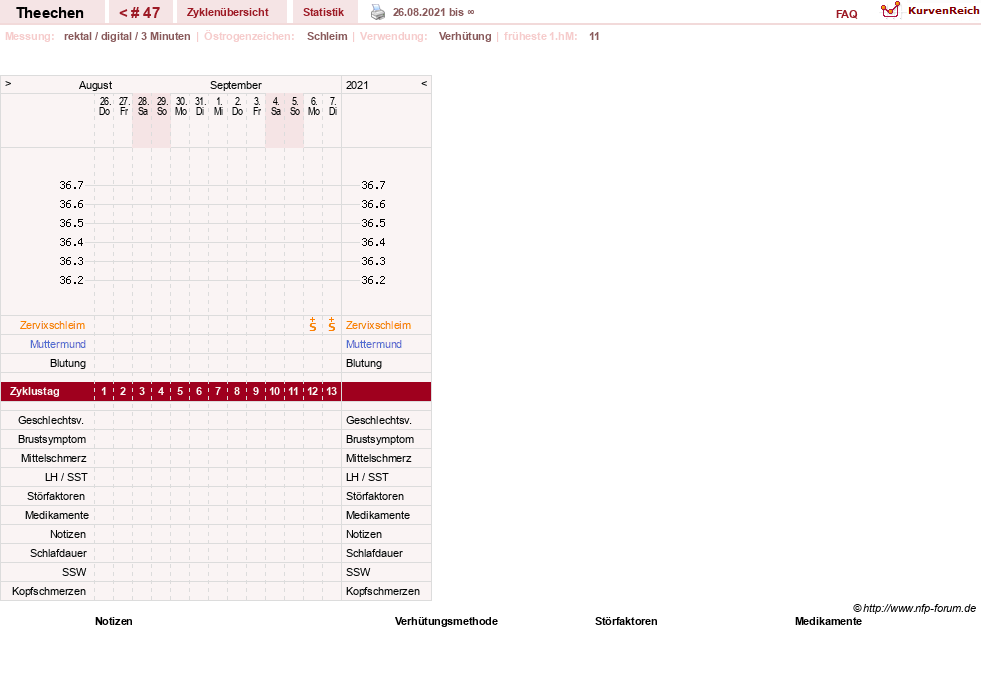Select cycle day 10 cell
This screenshot has height=680, width=981.
point(275,392)
